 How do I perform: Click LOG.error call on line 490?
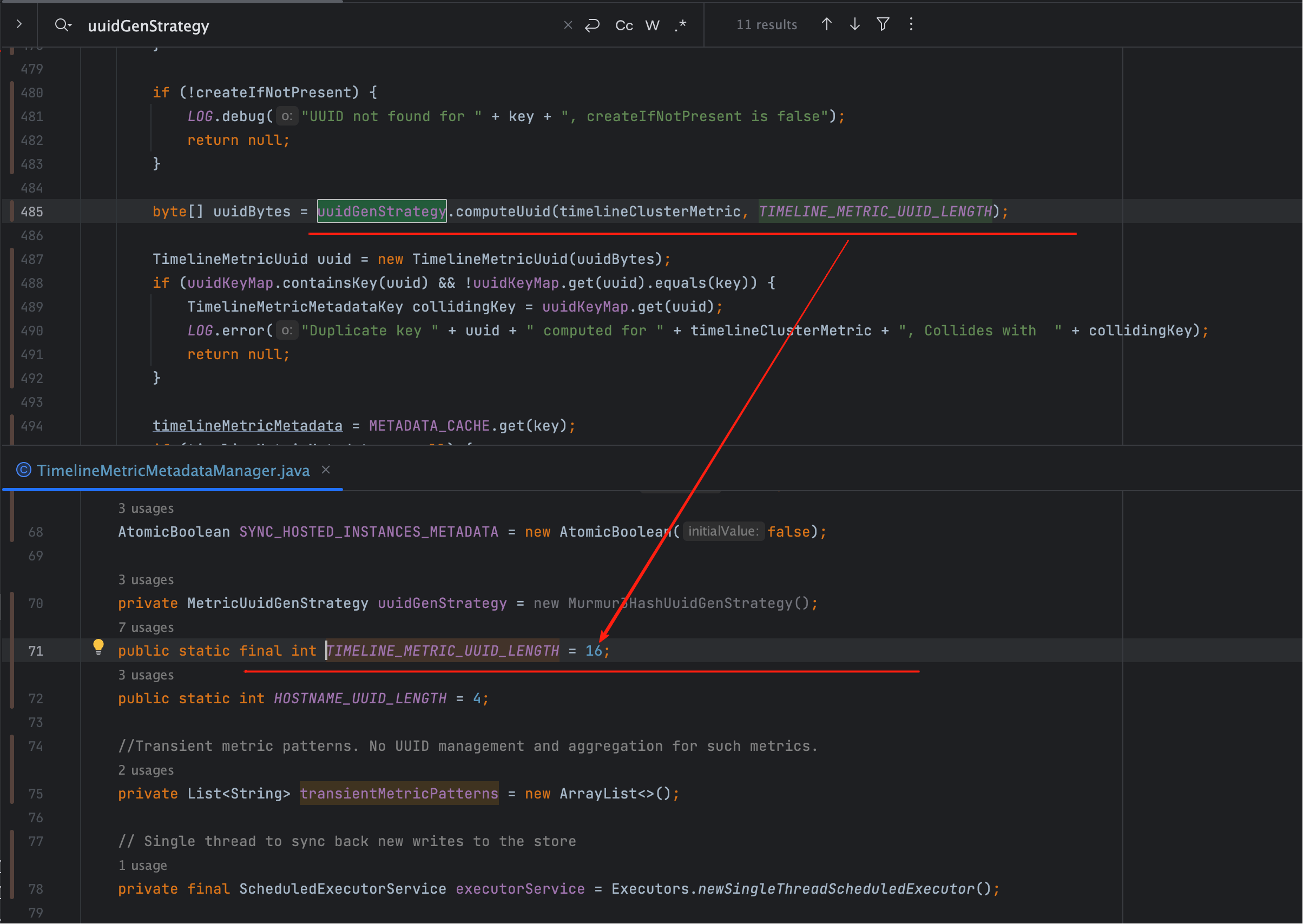227,331
